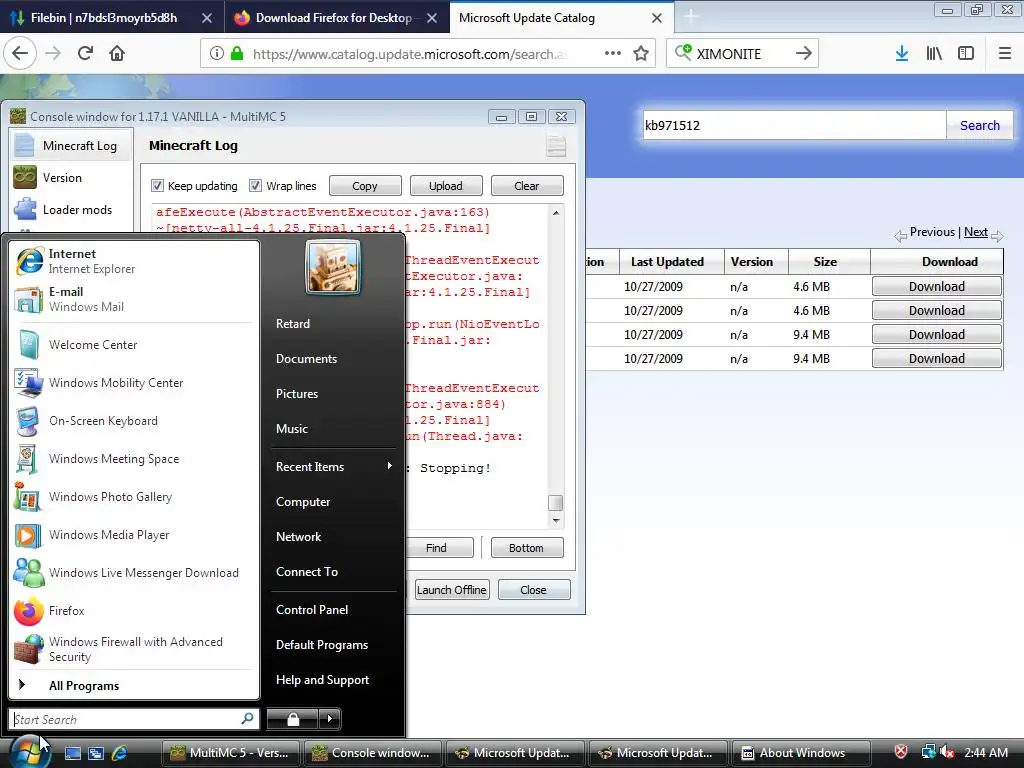Screen dimensions: 1024x768
Task: Click Bottom button in log window
Action: [x=526, y=548]
